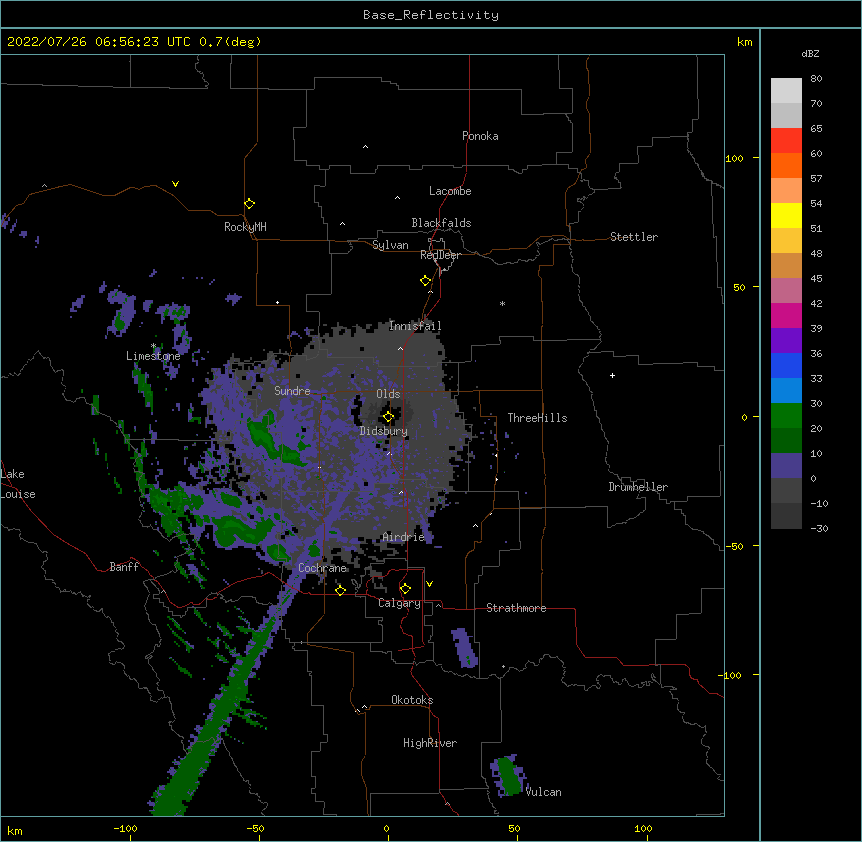862x842 pixels.
Task: Click the yellow 54 dBZ legend swatch
Action: pyautogui.click(x=786, y=216)
